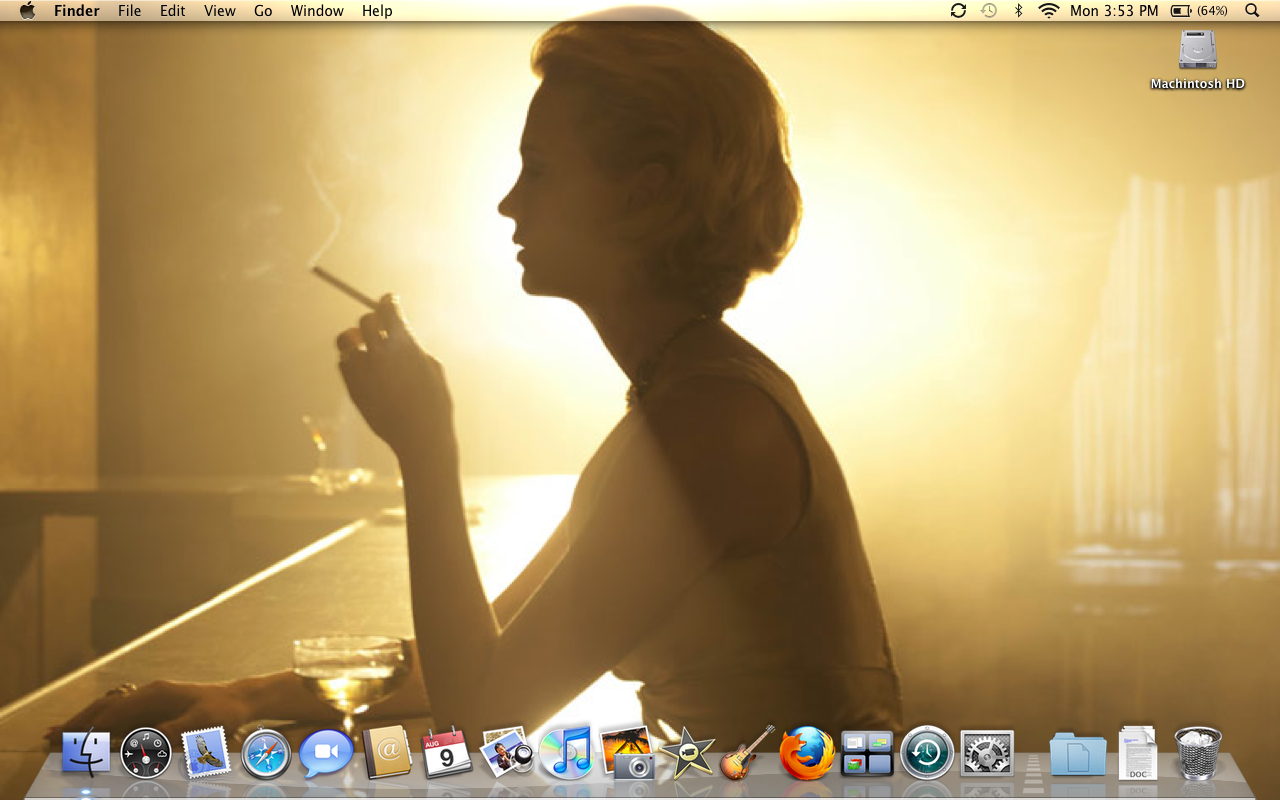
Task: Open the Help menu
Action: pyautogui.click(x=377, y=11)
